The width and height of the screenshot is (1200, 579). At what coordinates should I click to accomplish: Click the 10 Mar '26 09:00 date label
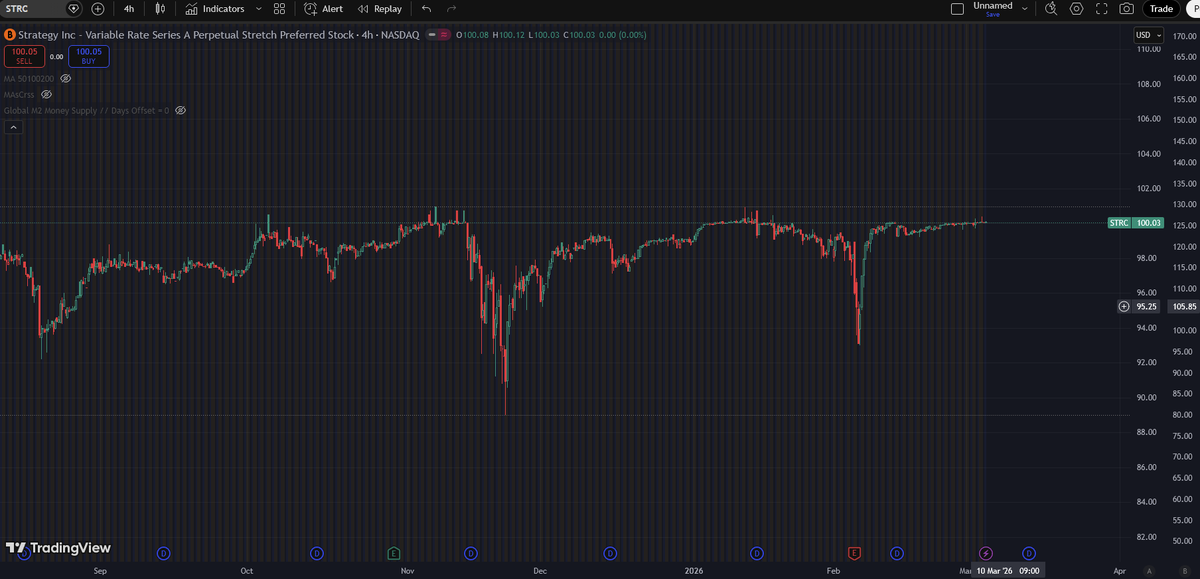pyautogui.click(x=1008, y=570)
